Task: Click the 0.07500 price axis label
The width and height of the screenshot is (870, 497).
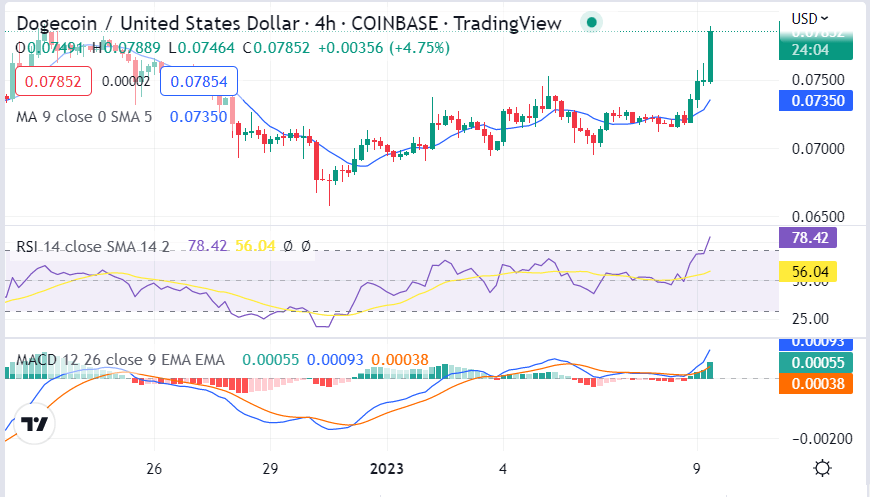Action: [818, 80]
